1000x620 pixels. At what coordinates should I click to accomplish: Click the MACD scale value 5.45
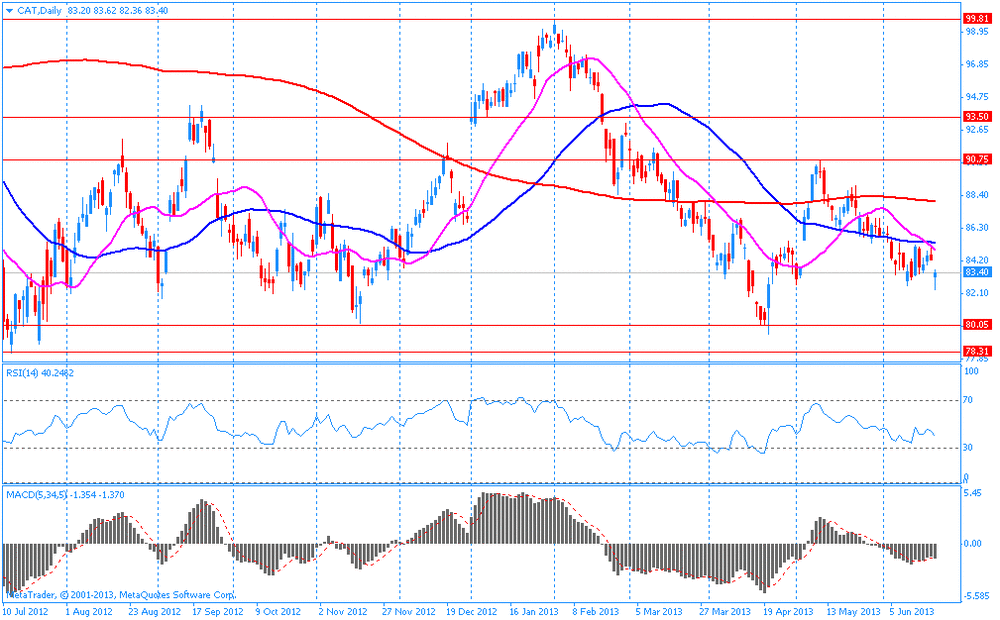[973, 493]
